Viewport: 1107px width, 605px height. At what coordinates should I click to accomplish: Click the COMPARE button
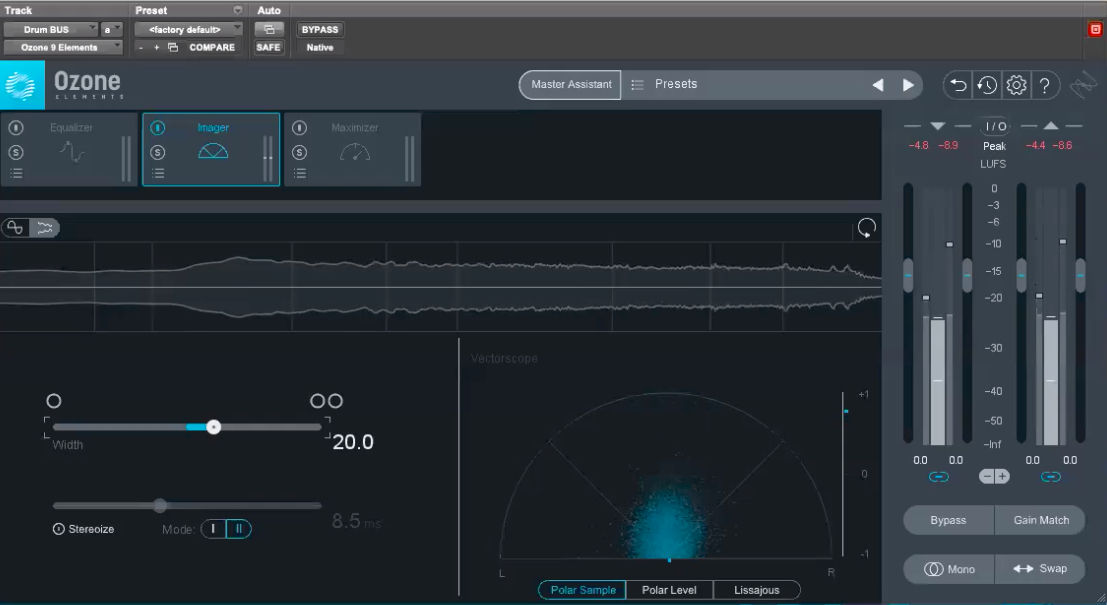click(212, 47)
